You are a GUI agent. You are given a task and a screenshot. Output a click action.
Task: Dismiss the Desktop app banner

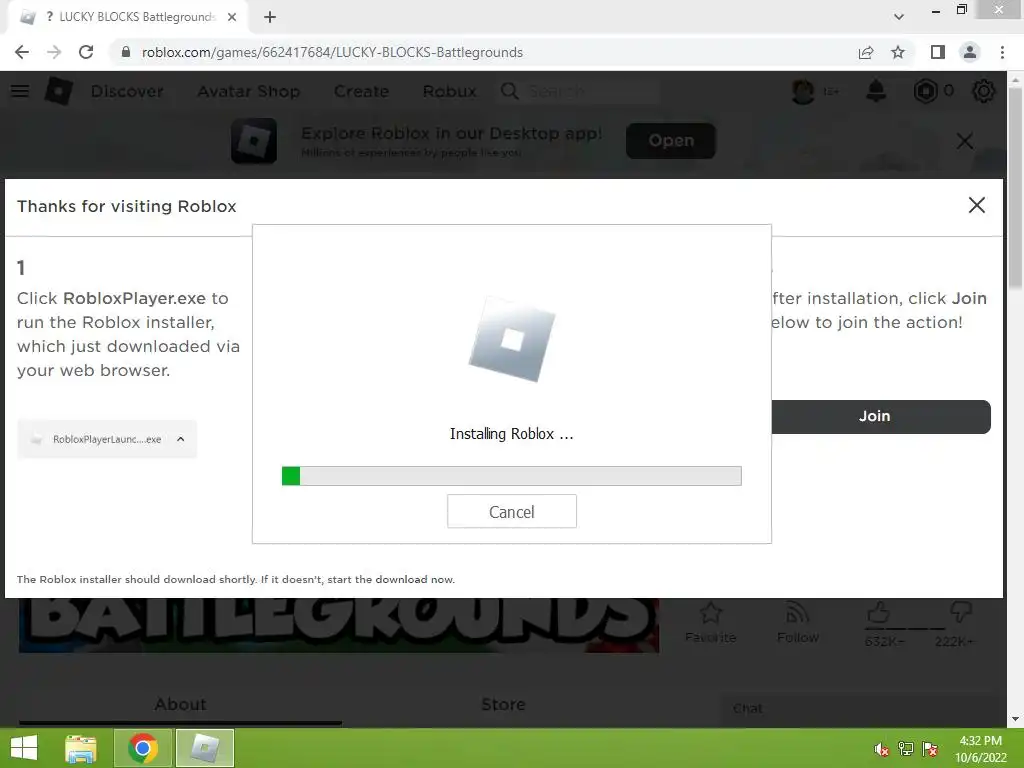click(x=965, y=141)
